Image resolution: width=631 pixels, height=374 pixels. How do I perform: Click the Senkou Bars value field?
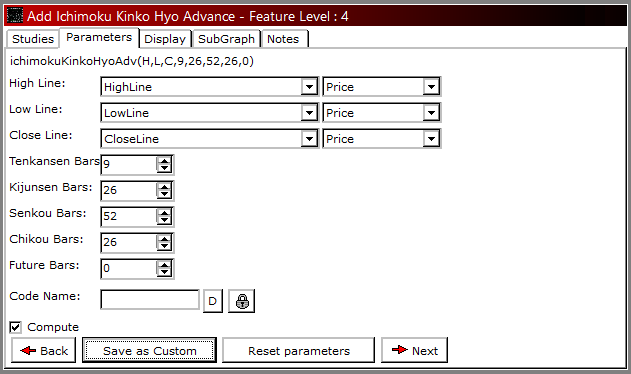click(129, 217)
